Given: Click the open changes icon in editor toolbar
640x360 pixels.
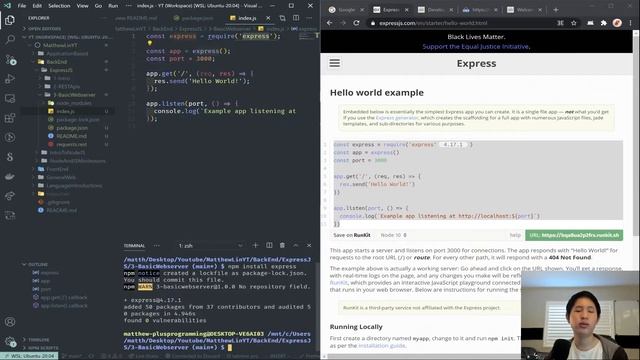Looking at the screenshot, I should pos(282,18).
